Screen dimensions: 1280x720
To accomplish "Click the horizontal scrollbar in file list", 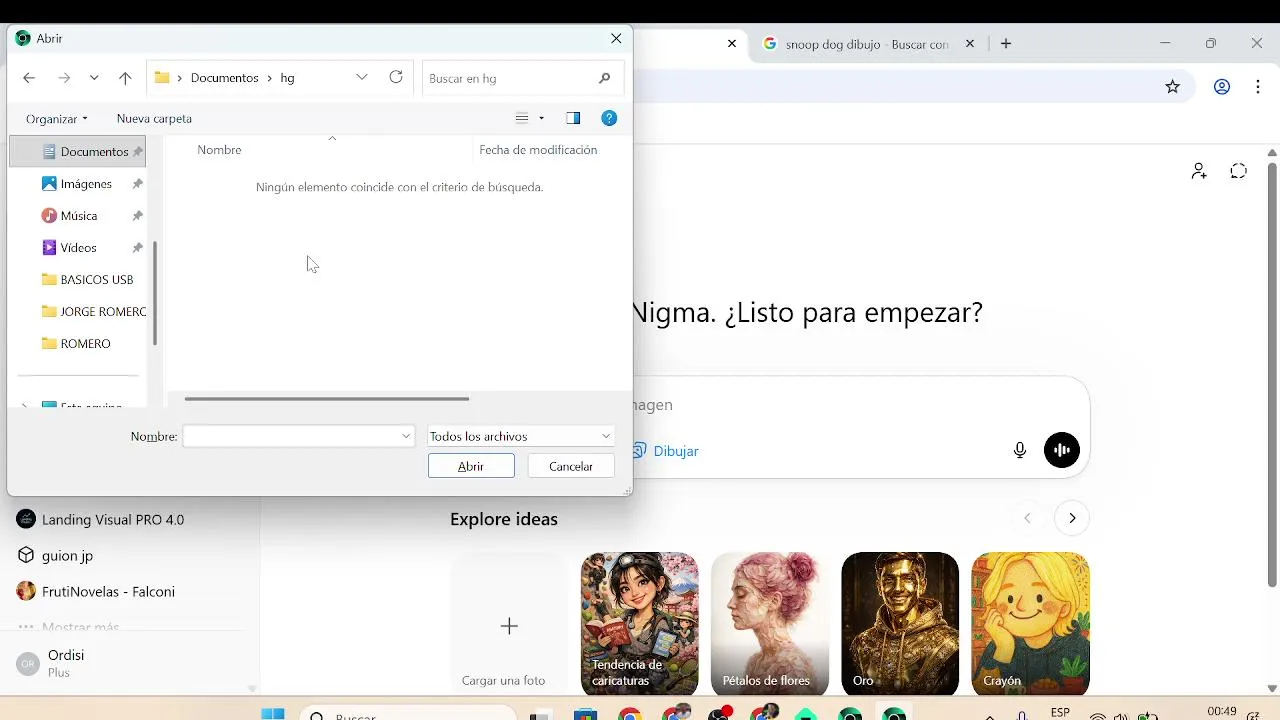I will tap(326, 398).
